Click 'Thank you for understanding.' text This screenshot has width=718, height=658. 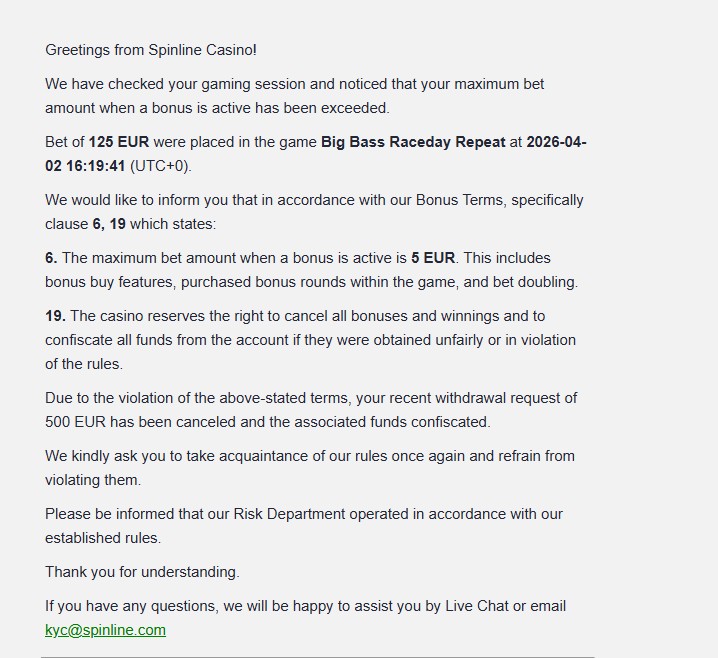142,572
